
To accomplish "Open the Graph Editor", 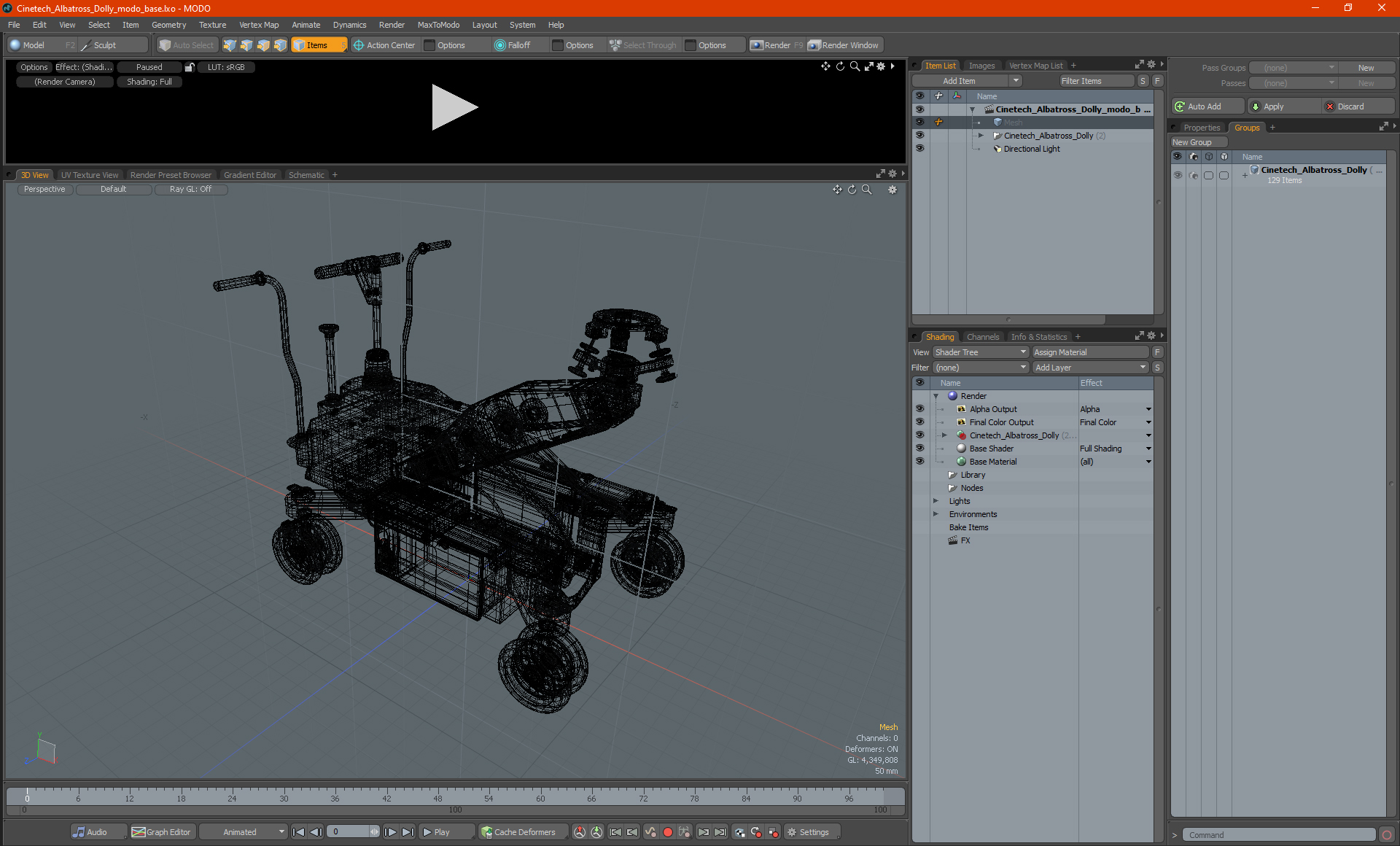I will click(x=162, y=832).
